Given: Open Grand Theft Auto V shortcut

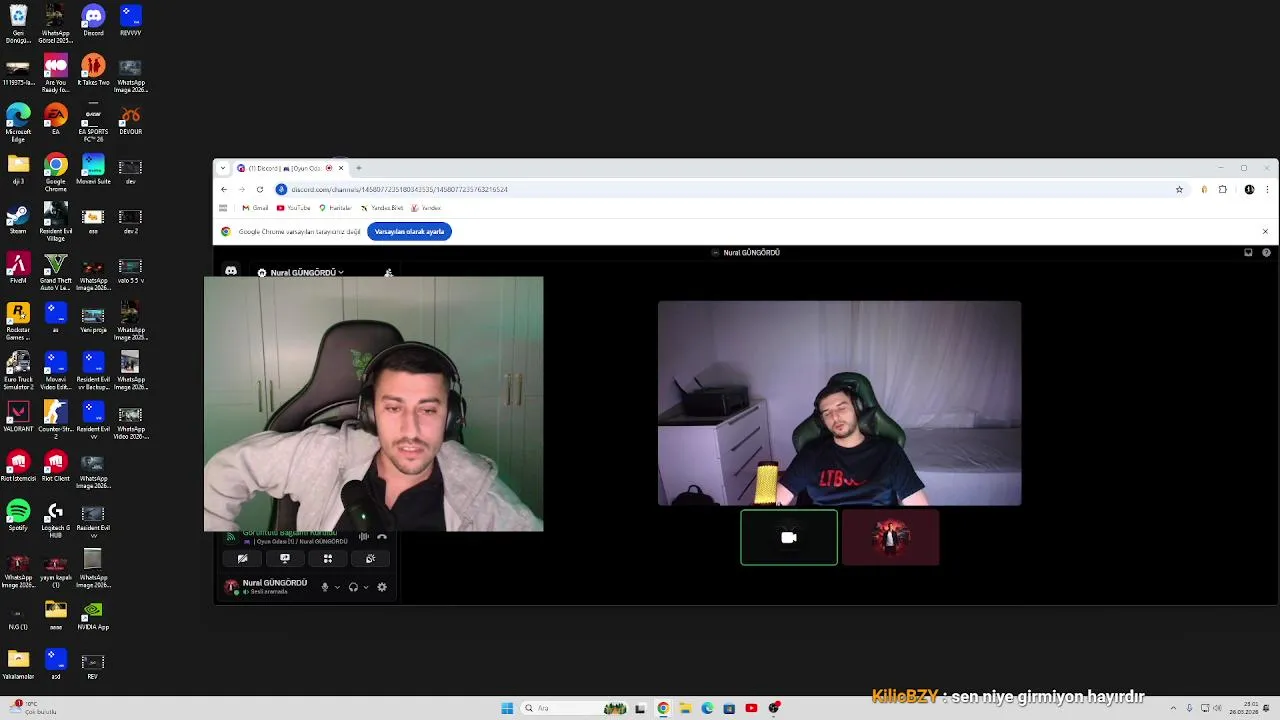Looking at the screenshot, I should click(56, 271).
